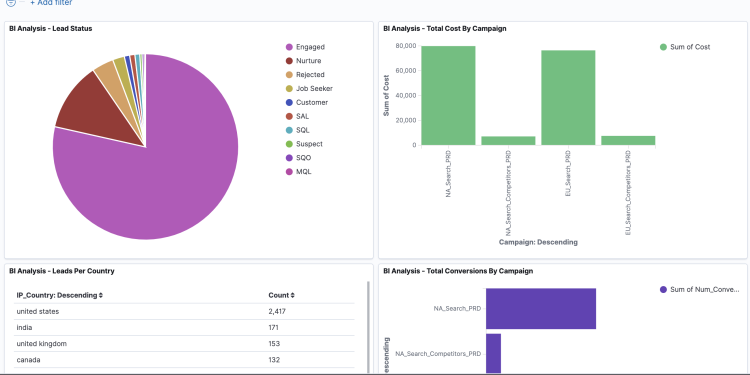This screenshot has height=375, width=750.
Task: Open the filter options icon near Add filter
Action: [11, 2]
